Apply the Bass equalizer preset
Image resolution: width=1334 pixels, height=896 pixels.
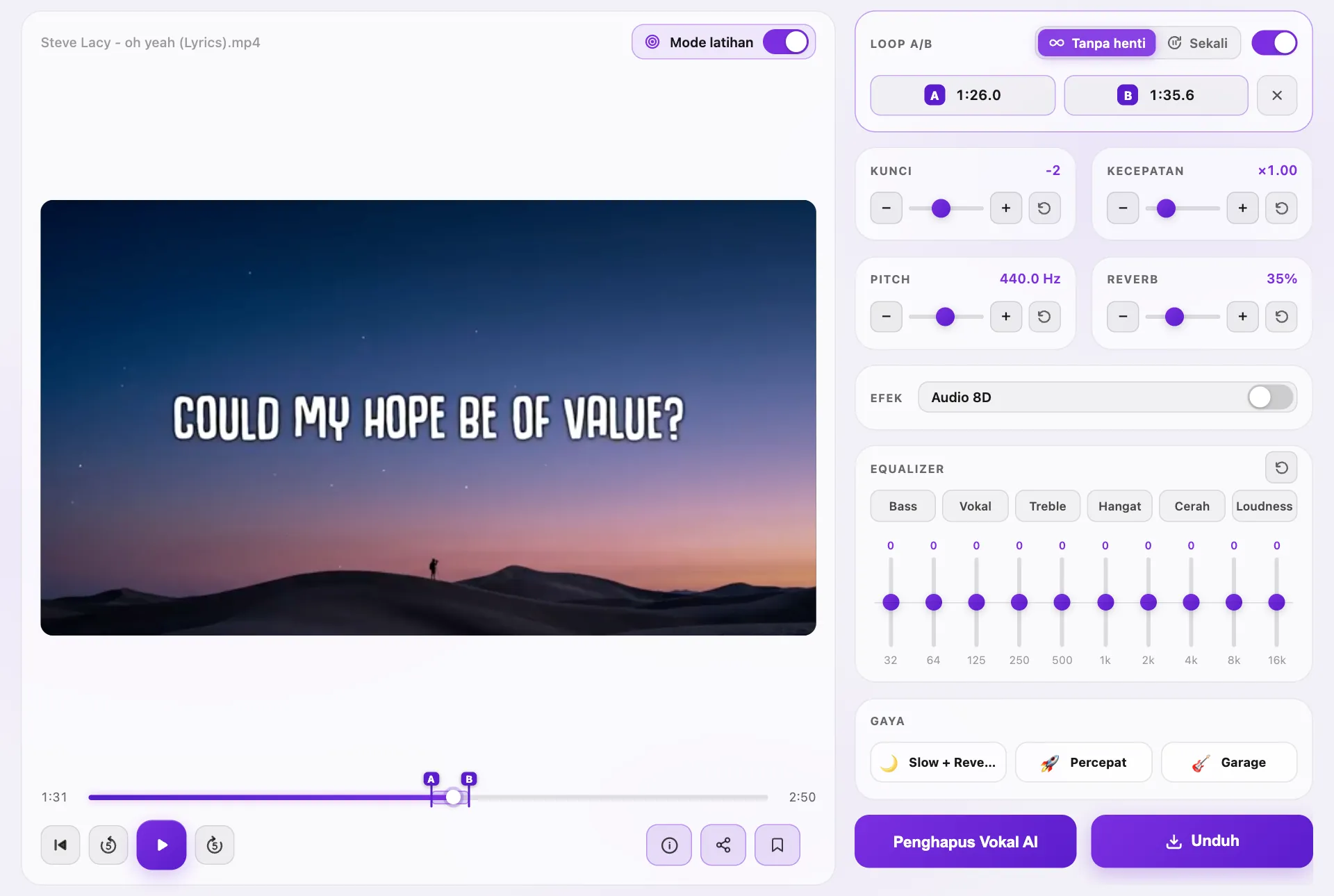903,506
